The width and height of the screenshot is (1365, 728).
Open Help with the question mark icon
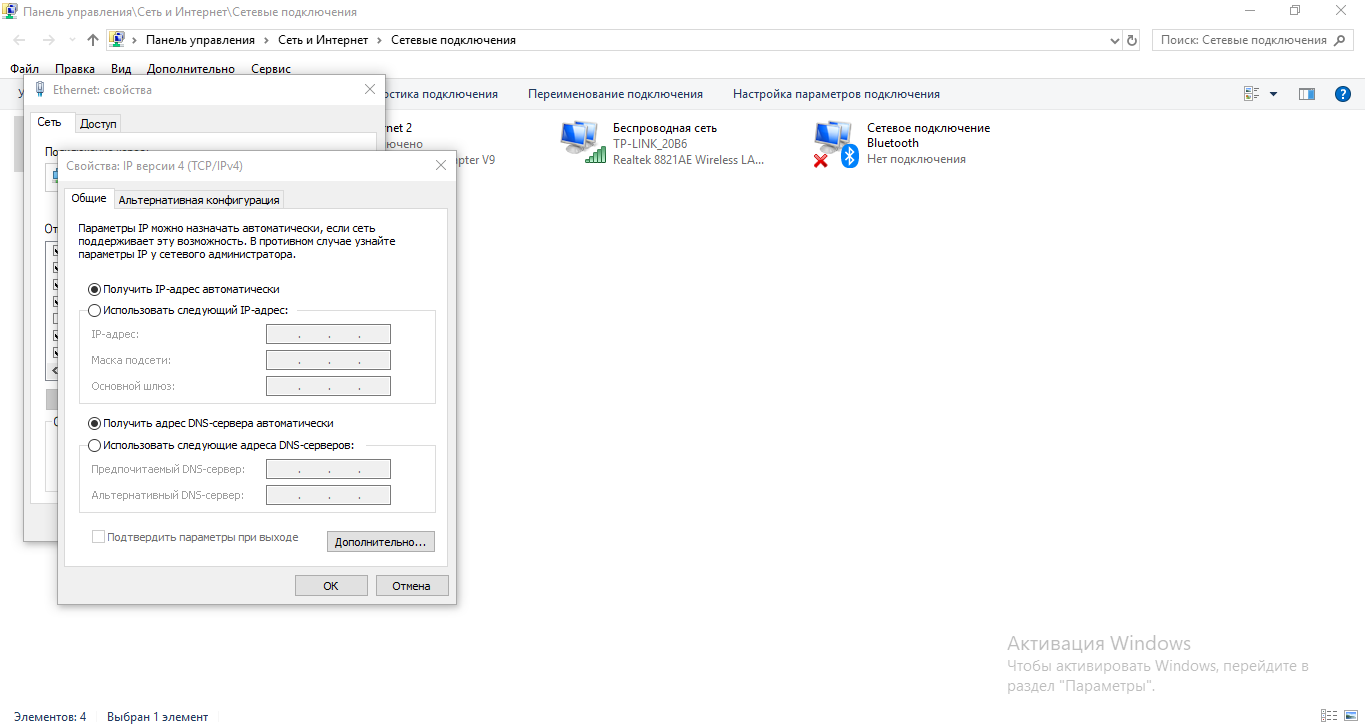coord(1343,94)
